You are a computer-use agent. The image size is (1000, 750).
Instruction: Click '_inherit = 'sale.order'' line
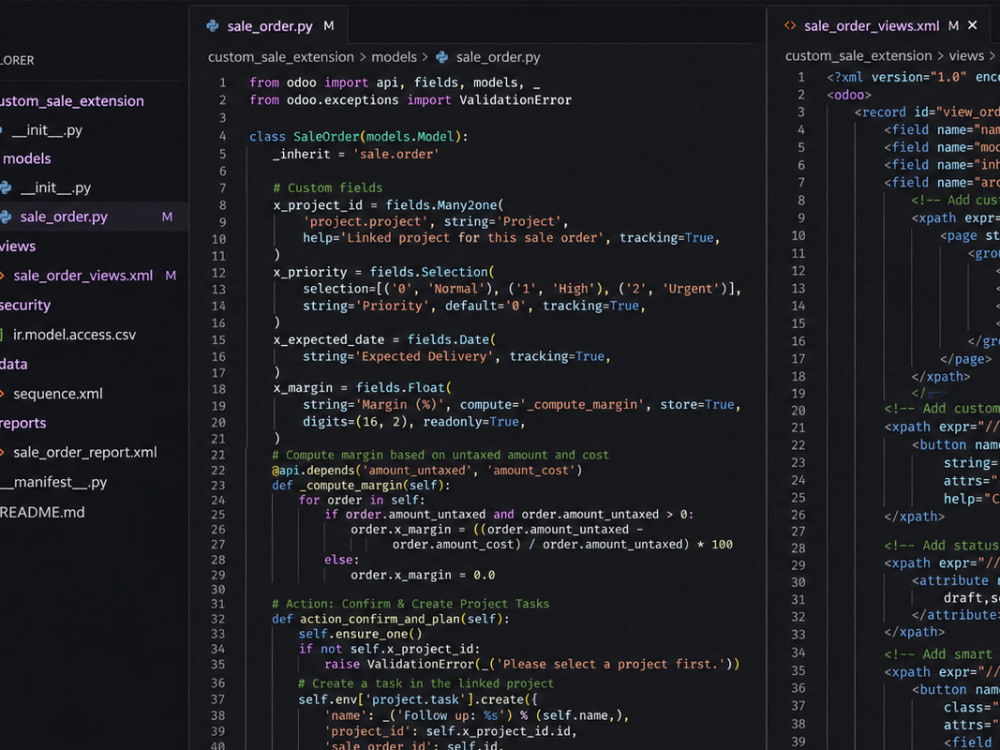pos(356,154)
